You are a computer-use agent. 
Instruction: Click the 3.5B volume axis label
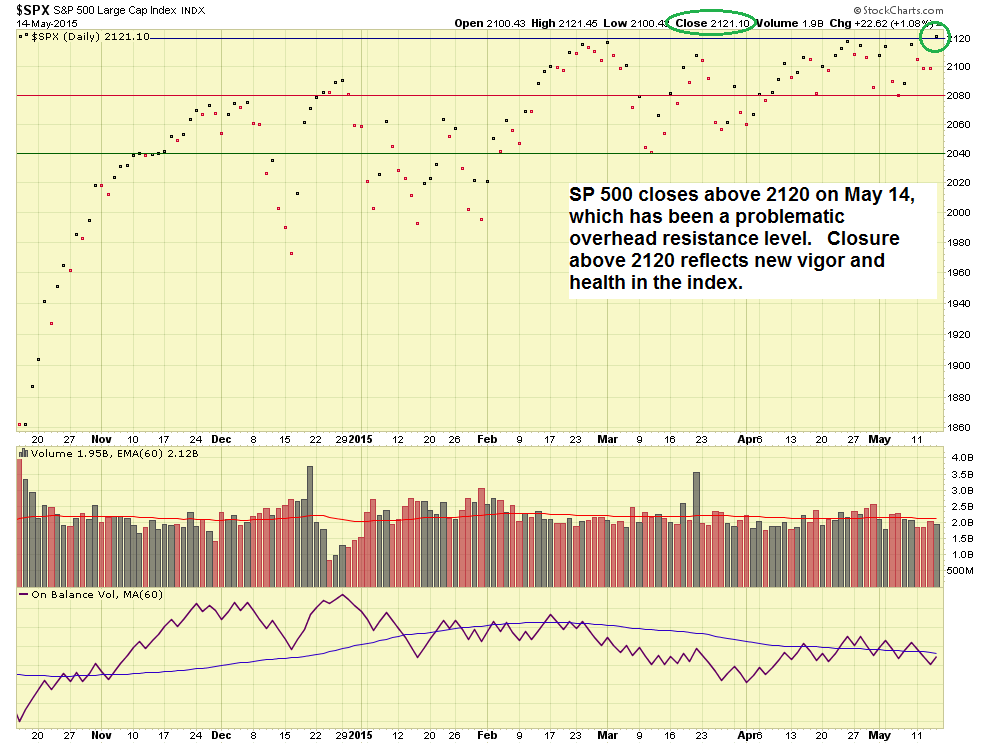pos(962,474)
